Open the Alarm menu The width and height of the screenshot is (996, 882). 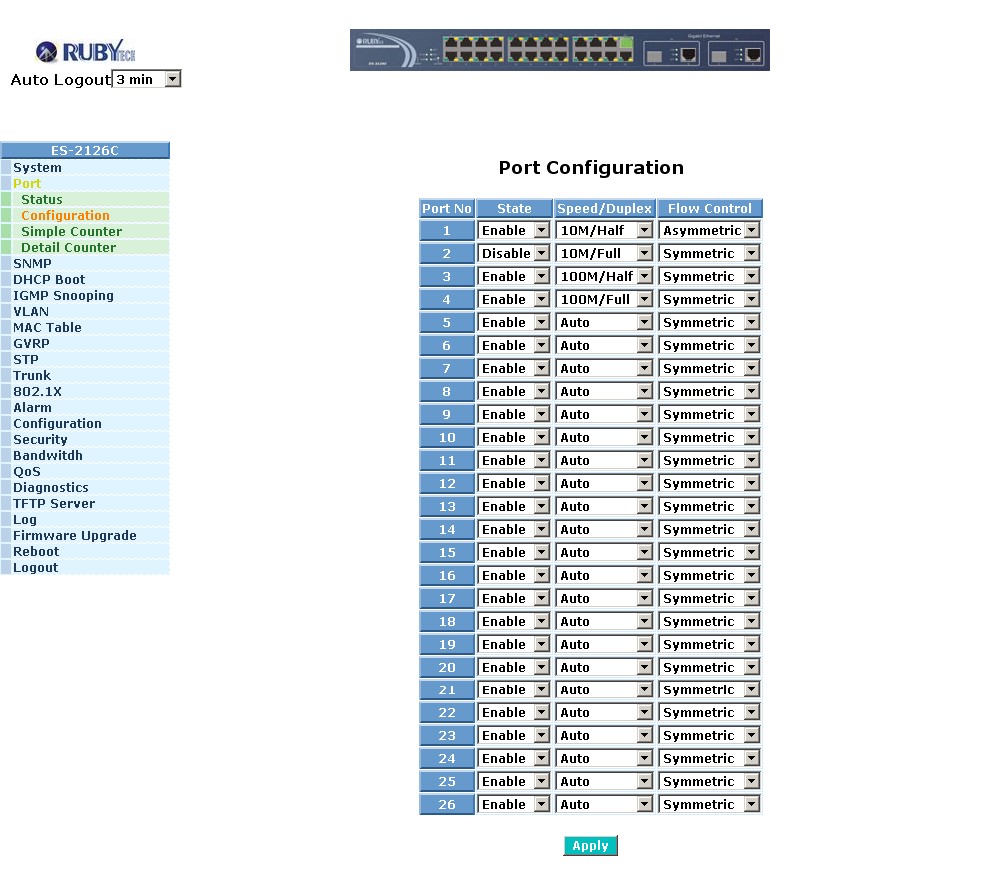pyautogui.click(x=32, y=407)
